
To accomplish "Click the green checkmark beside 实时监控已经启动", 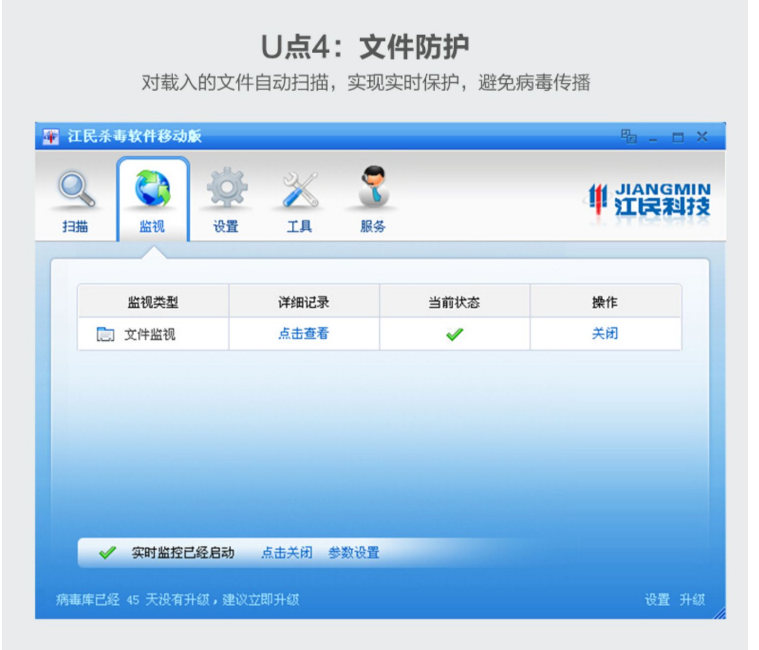I will [x=107, y=553].
